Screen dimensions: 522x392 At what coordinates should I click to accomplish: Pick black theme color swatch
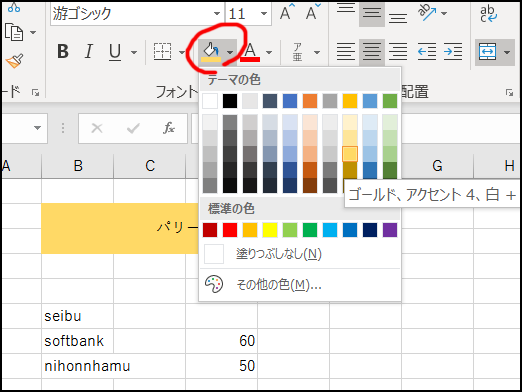point(230,101)
